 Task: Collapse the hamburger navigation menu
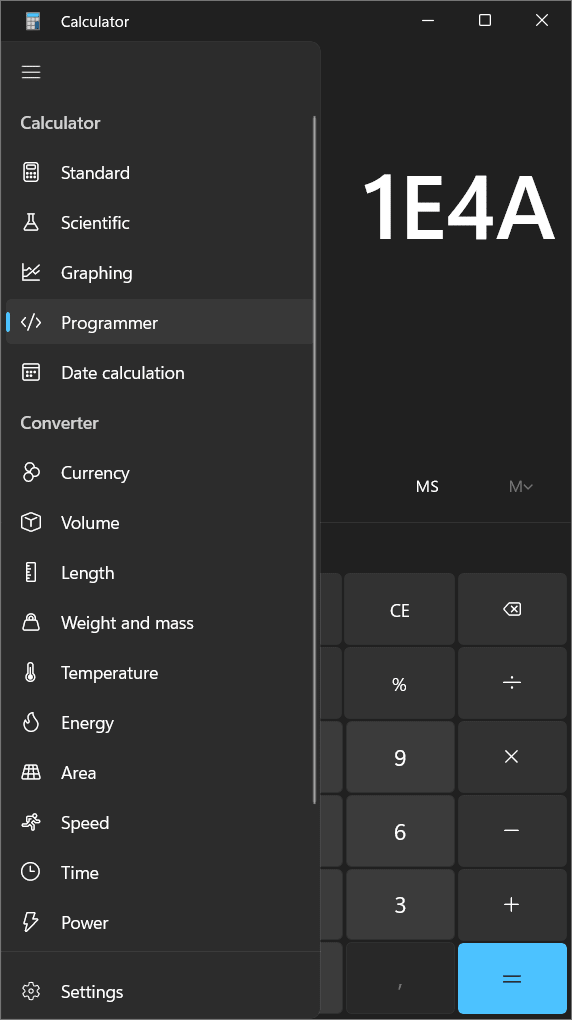31,72
